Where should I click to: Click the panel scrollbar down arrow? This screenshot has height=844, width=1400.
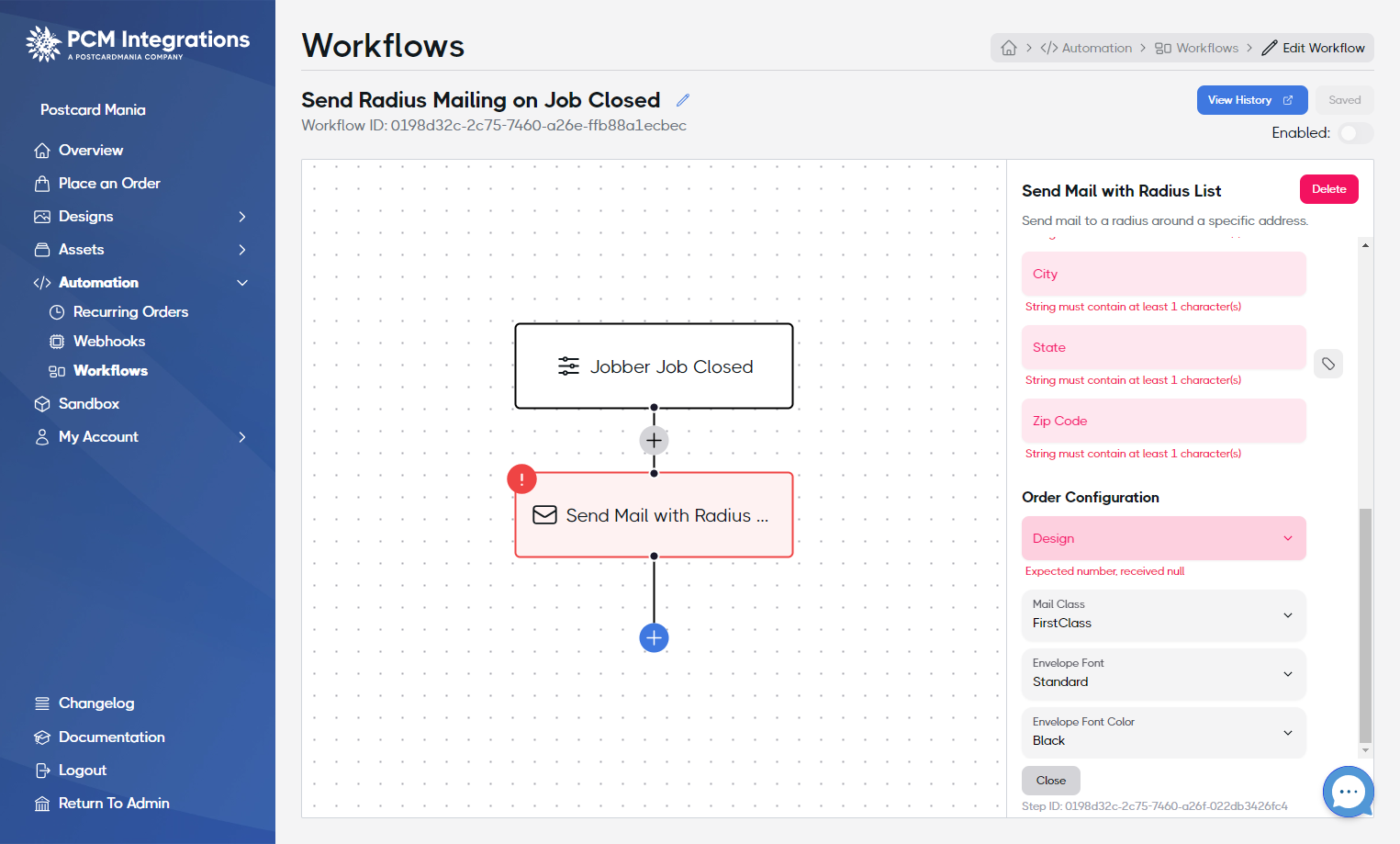pyautogui.click(x=1366, y=750)
